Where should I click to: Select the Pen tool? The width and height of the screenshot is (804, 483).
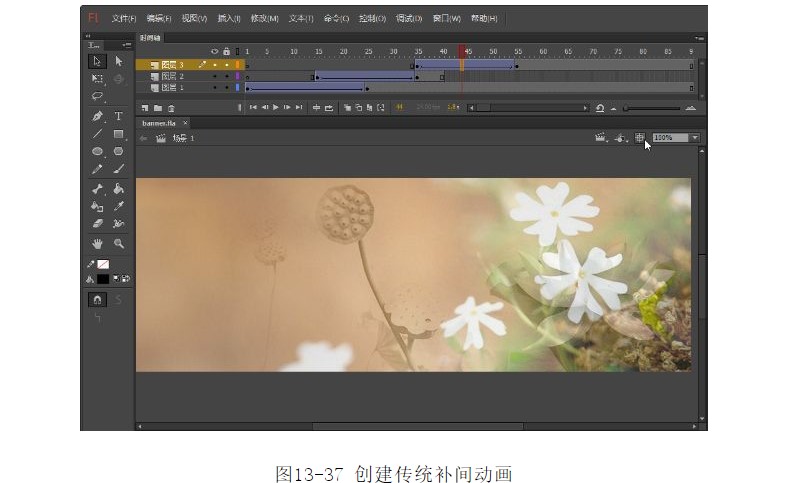tap(97, 116)
